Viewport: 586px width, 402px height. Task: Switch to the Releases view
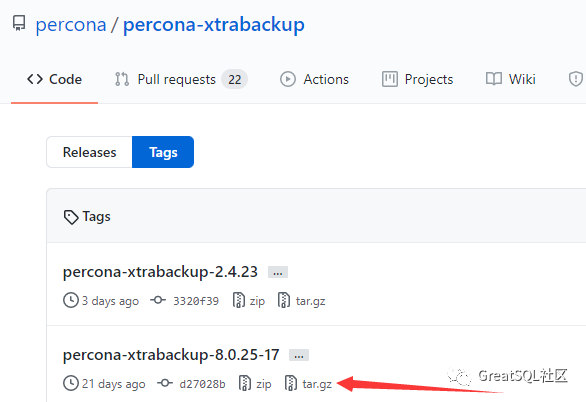click(x=89, y=152)
